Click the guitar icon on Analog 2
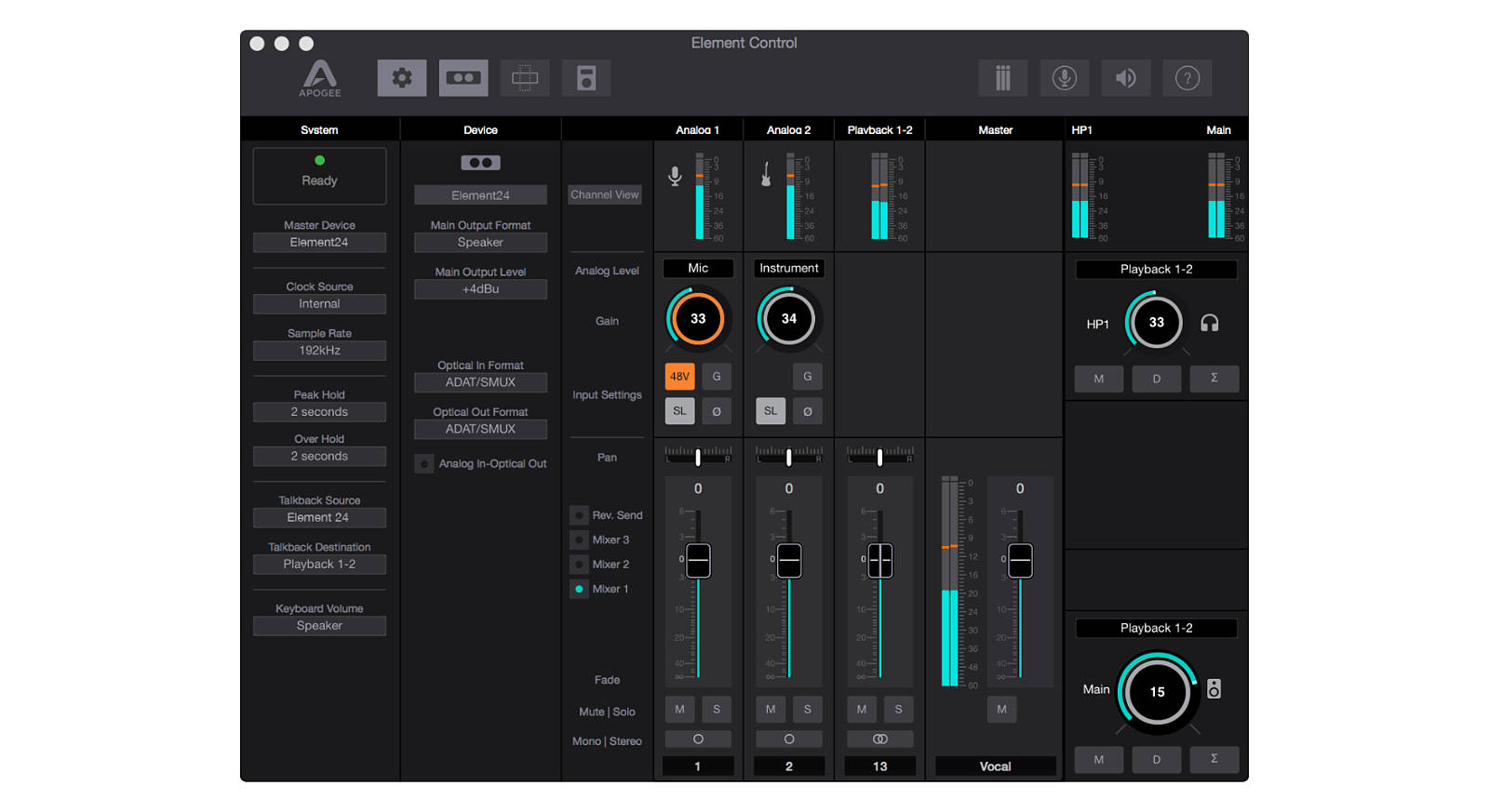Viewport: 1489px width, 812px height. pos(766,174)
